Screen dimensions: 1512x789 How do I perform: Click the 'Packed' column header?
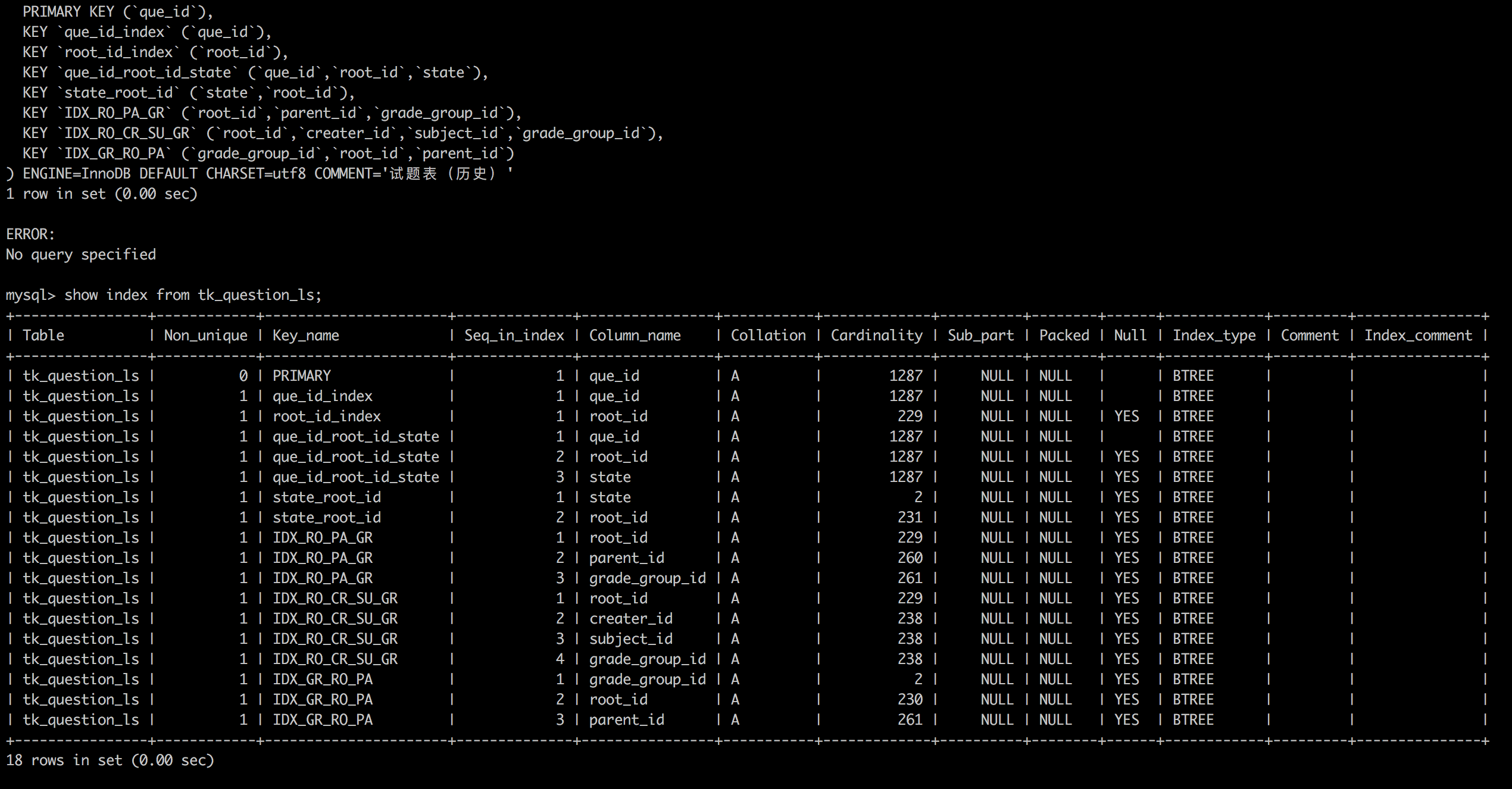tap(1064, 336)
